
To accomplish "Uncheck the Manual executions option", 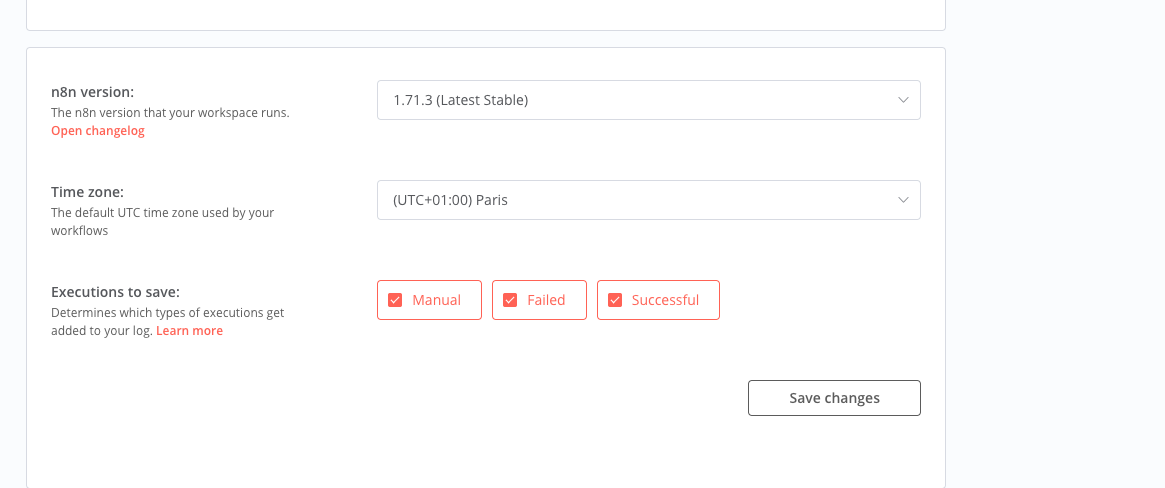I will click(429, 300).
